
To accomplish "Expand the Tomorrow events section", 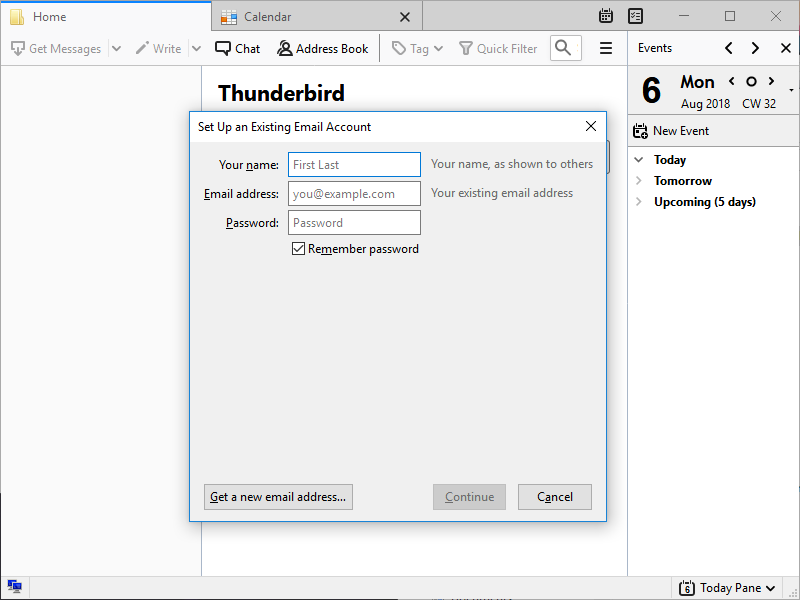I will pyautogui.click(x=640, y=180).
